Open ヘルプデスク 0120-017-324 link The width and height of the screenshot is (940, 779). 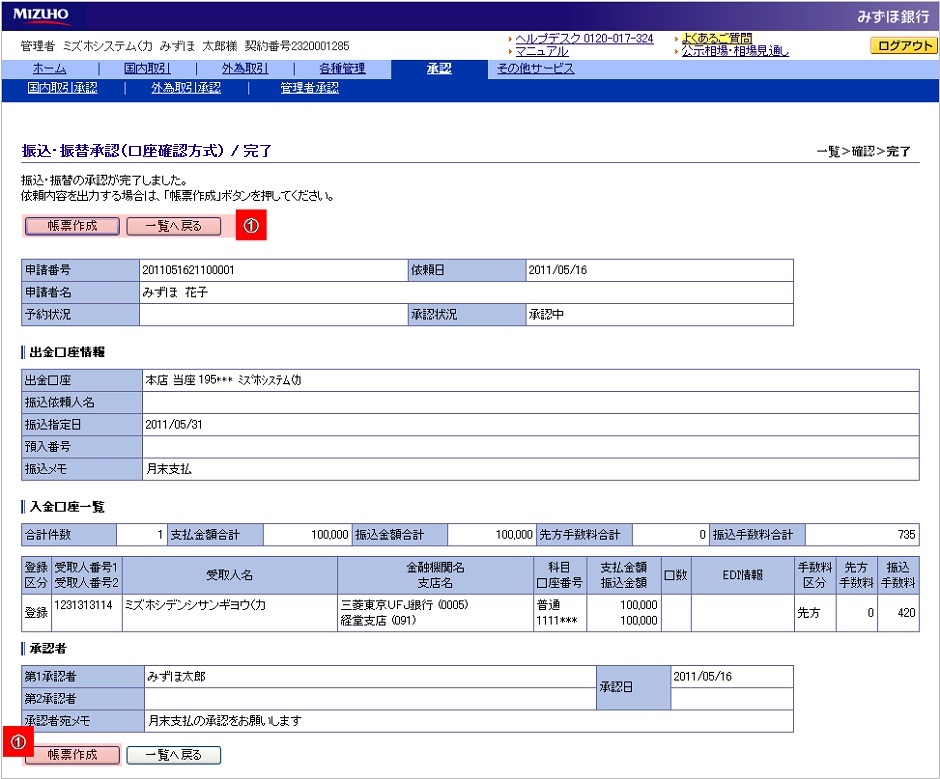(x=585, y=38)
